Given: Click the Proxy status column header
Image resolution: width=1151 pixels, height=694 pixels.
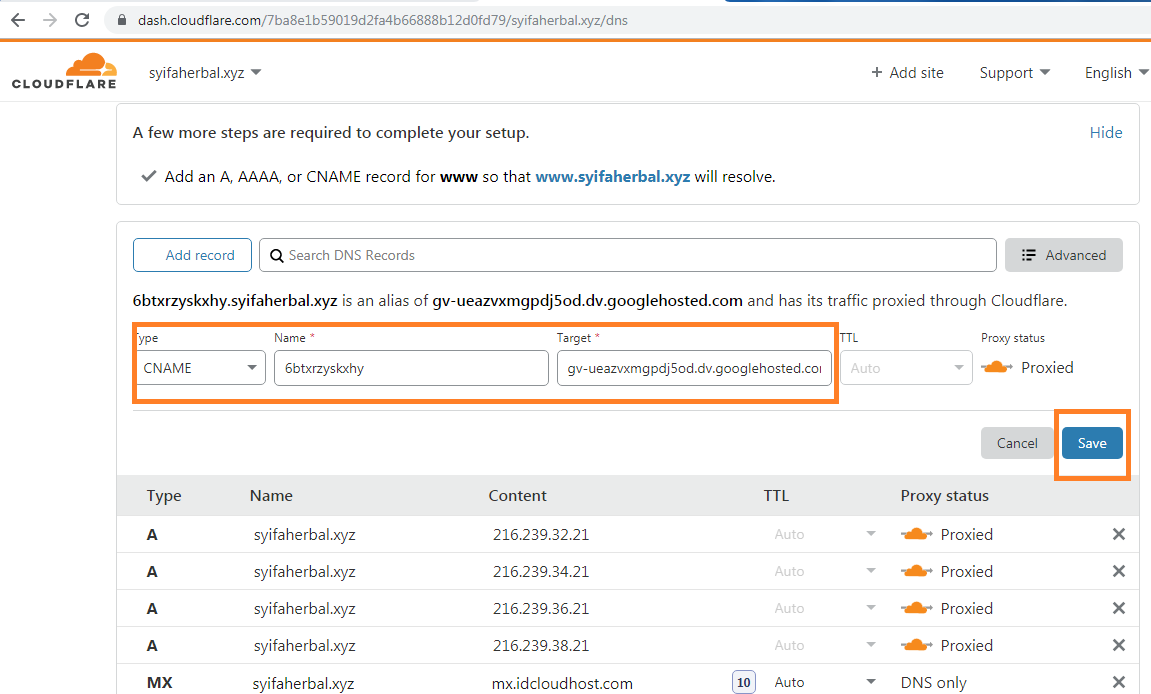Looking at the screenshot, I should click(945, 496).
